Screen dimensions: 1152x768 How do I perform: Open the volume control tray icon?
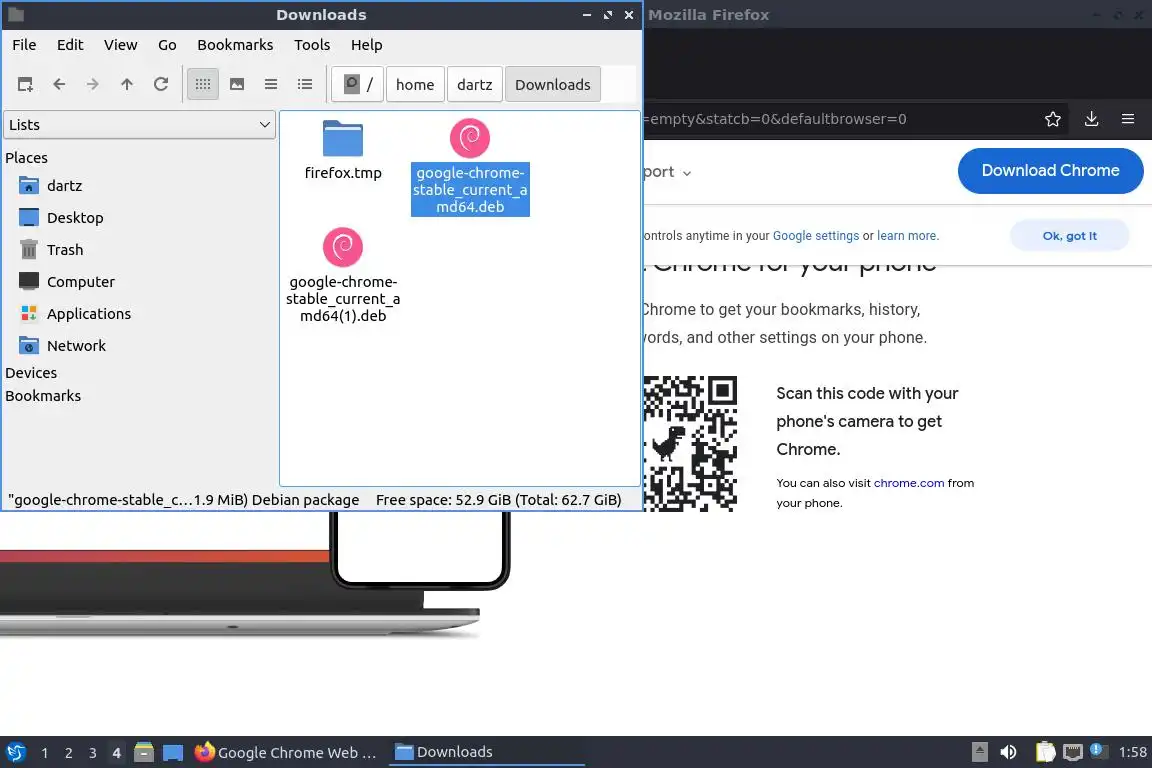click(x=1008, y=753)
